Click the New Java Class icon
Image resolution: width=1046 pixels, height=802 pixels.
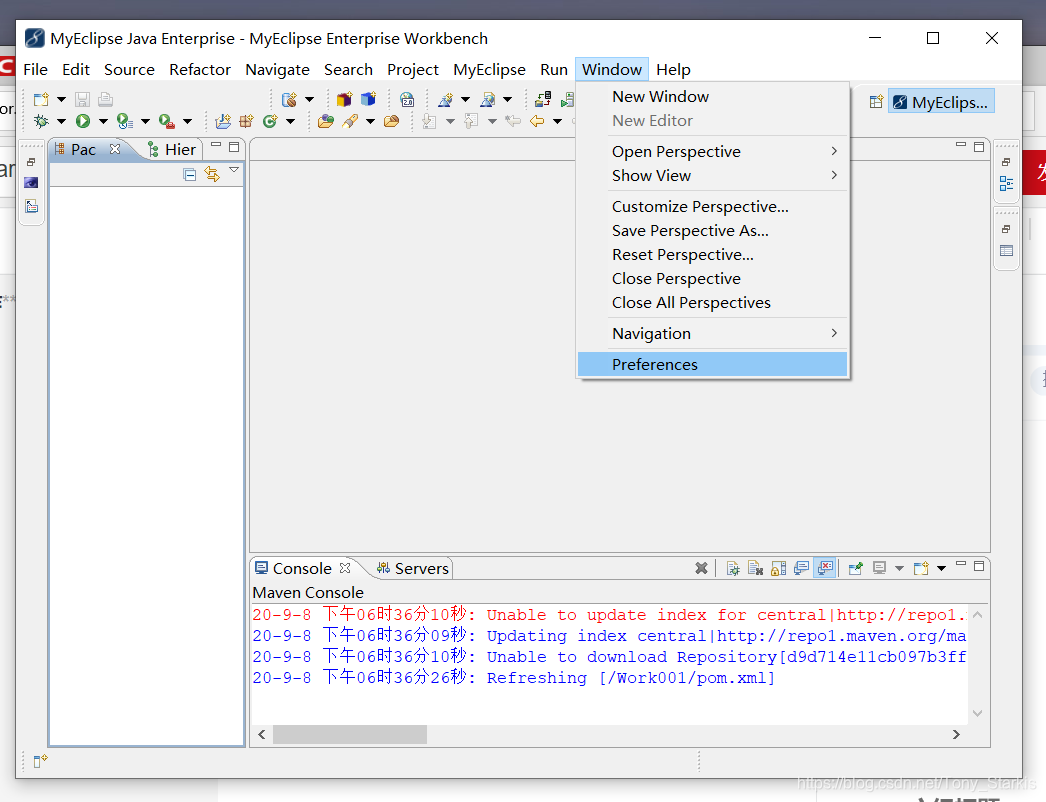tap(270, 121)
